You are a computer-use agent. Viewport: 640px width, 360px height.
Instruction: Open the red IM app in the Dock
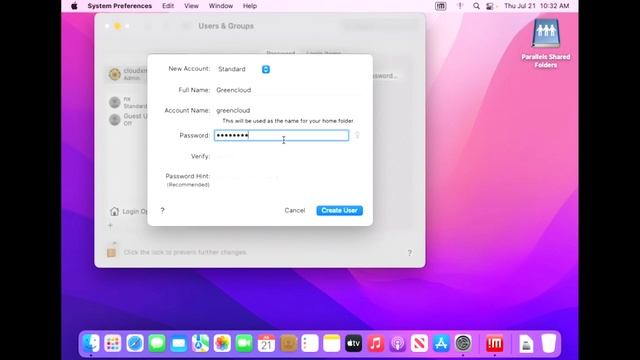tap(494, 343)
